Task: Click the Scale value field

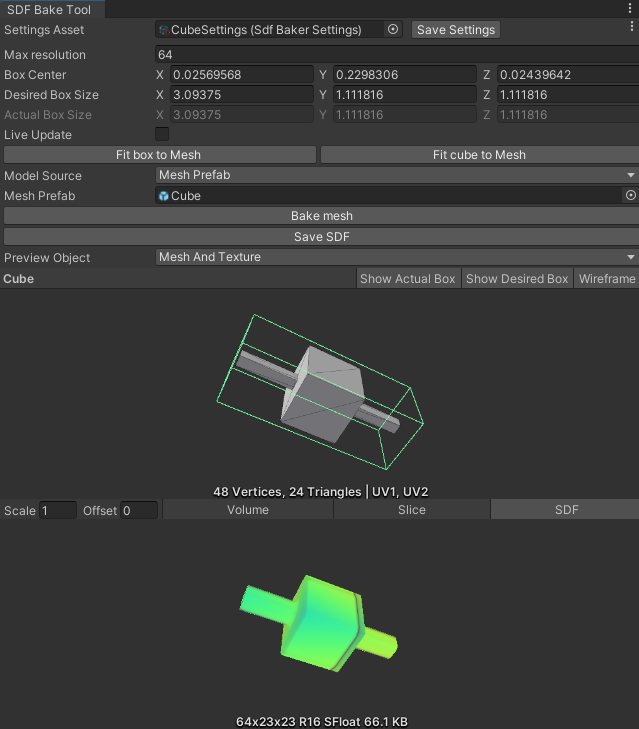Action: tap(57, 511)
